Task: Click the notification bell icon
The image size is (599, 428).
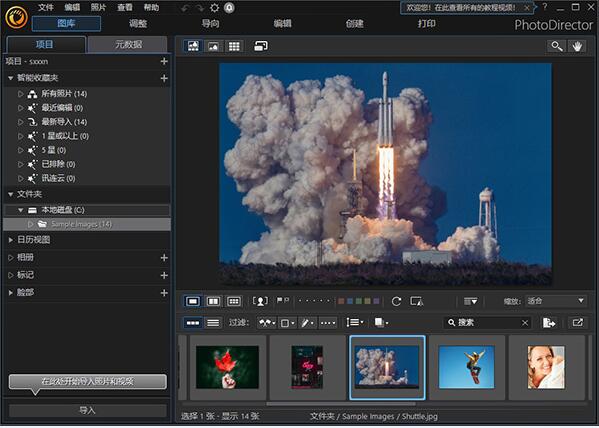Action: click(229, 8)
